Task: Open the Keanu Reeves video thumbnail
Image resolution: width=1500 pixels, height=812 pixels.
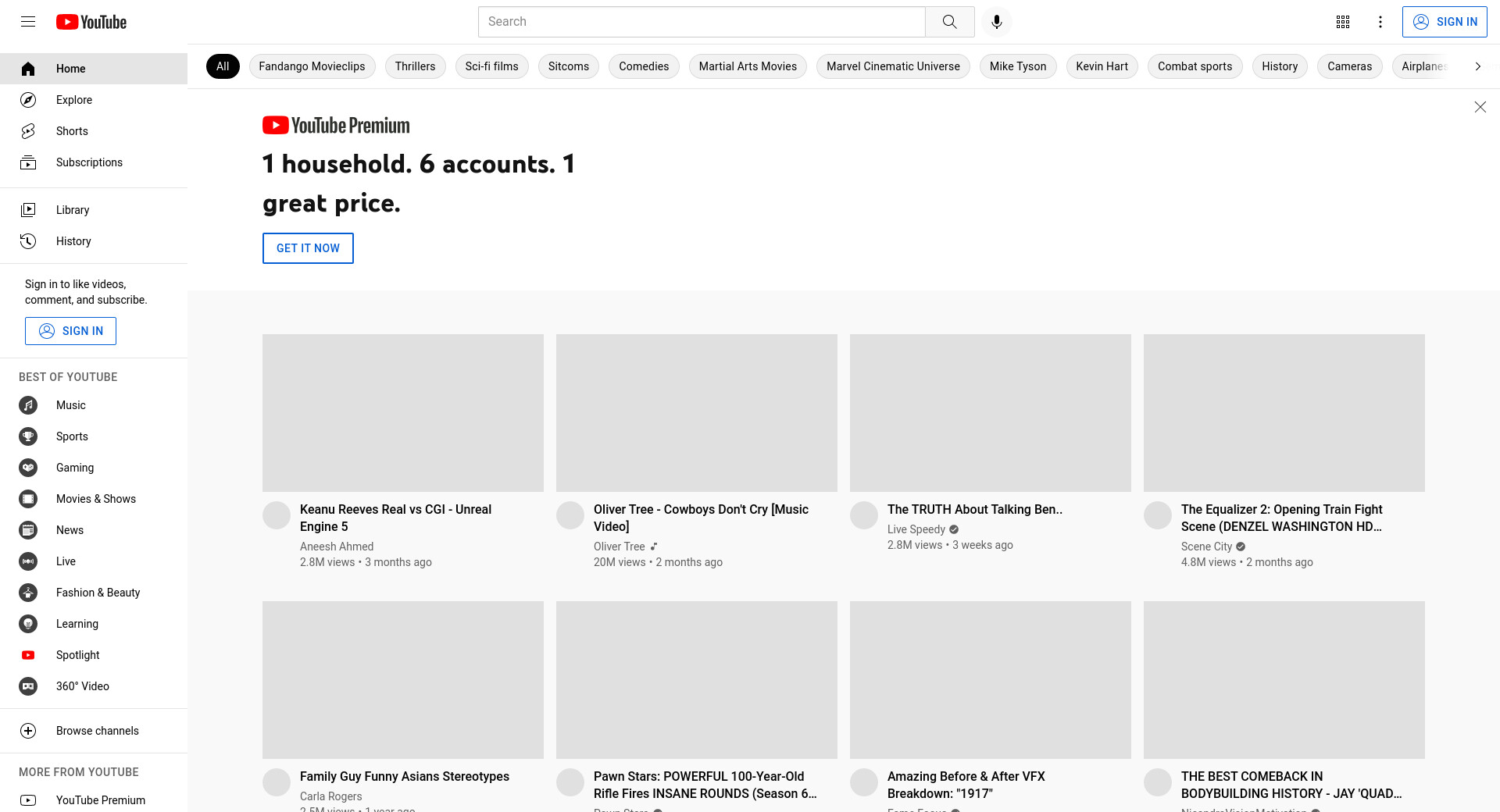Action: [403, 413]
